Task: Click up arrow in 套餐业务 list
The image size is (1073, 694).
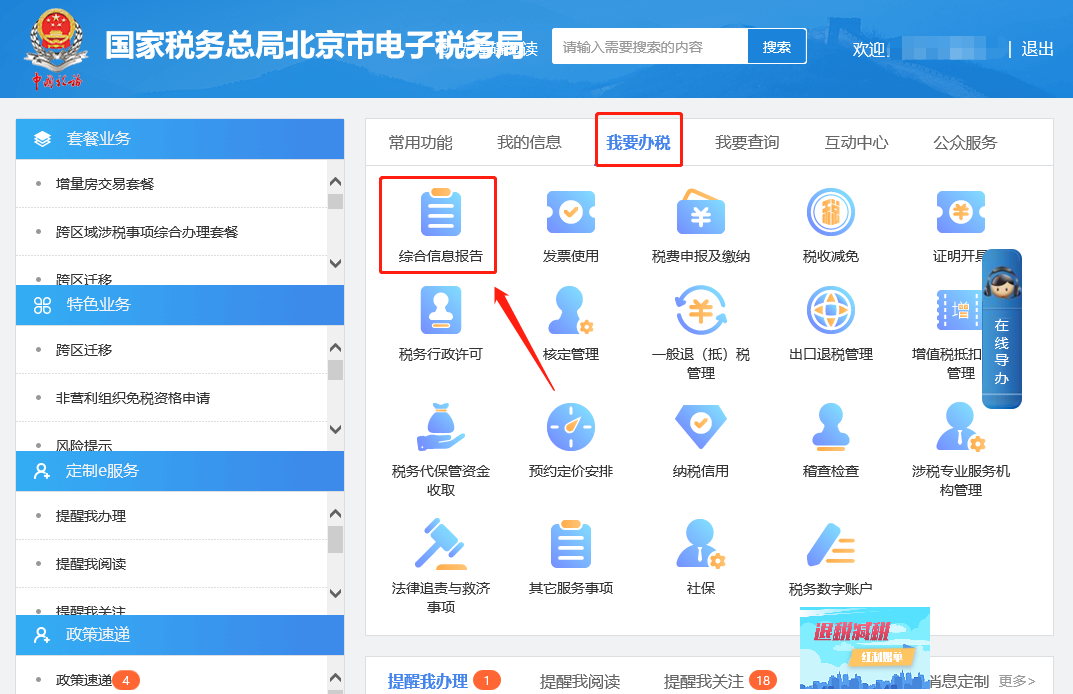Action: [x=335, y=182]
